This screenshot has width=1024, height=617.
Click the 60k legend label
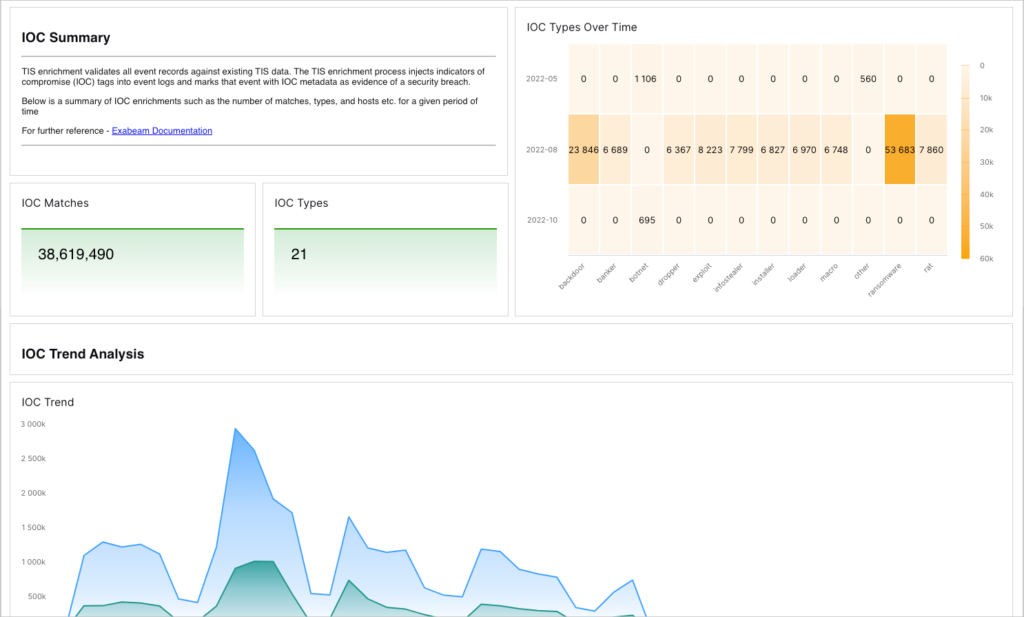[x=986, y=259]
